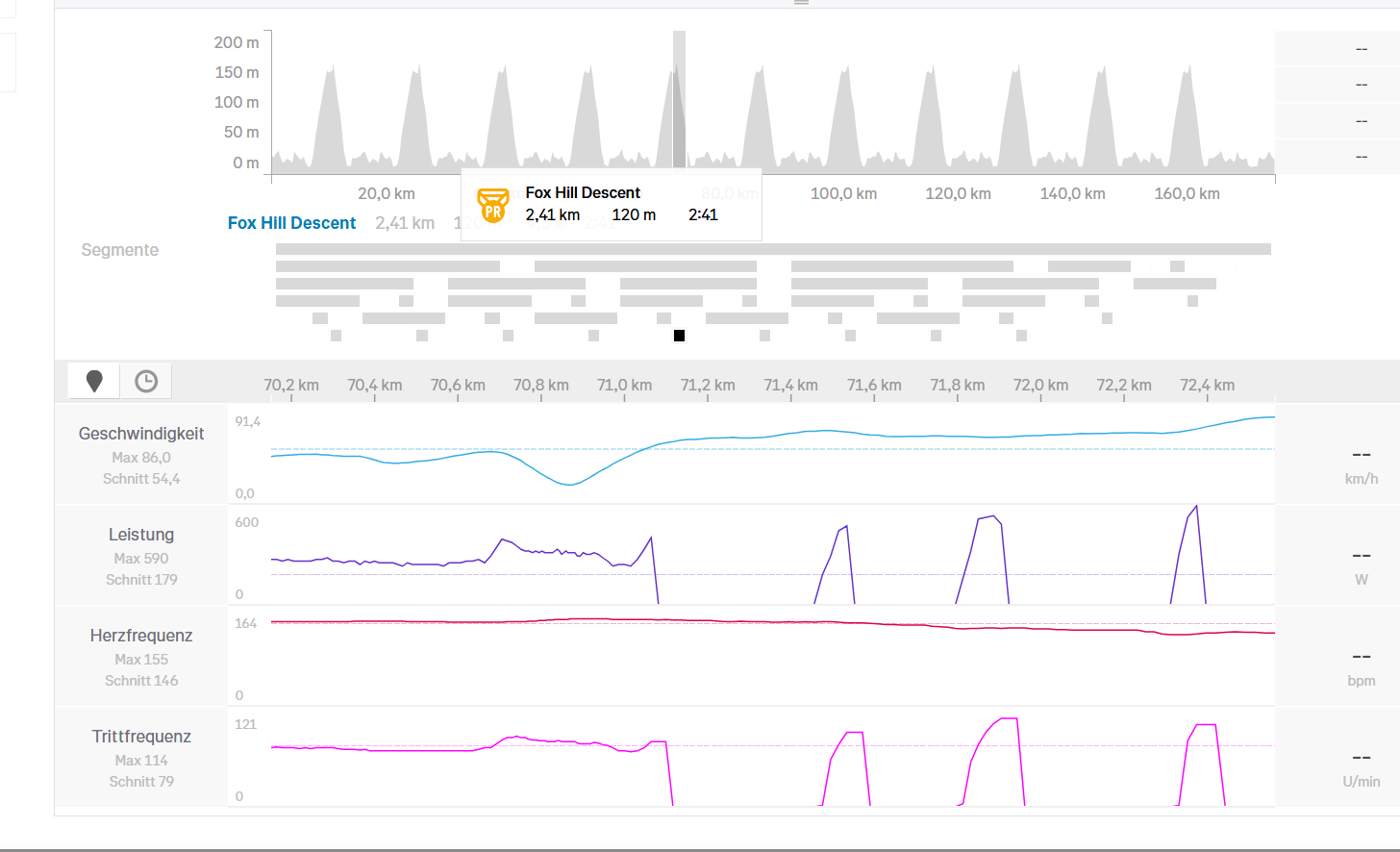Click the Segmente row label
This screenshot has width=1400, height=852.
[119, 250]
